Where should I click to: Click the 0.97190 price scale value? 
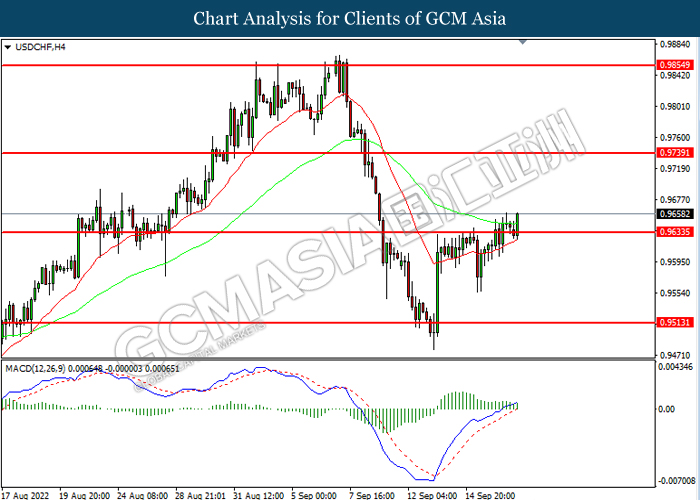point(675,168)
